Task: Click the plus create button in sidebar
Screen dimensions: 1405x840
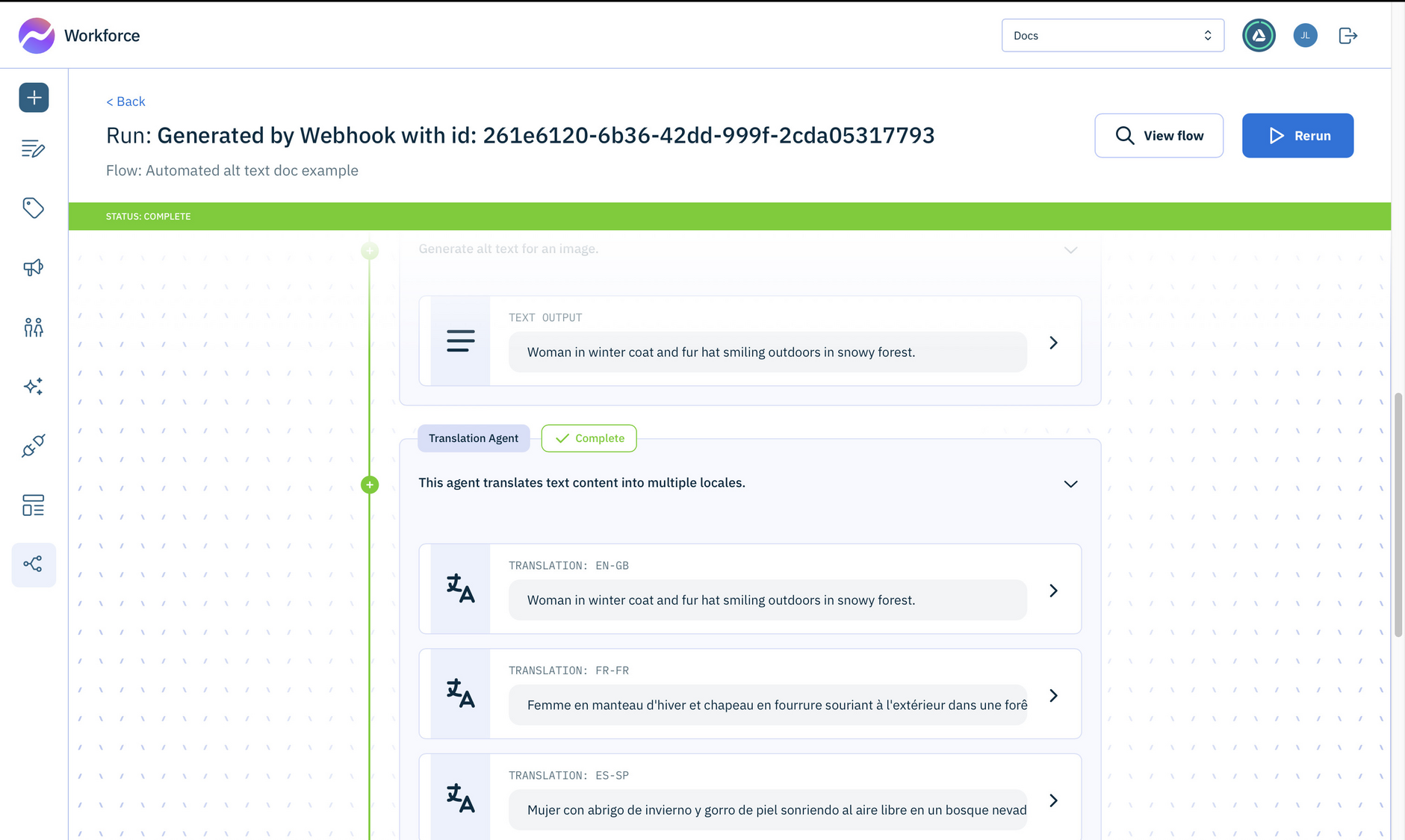Action: [34, 98]
